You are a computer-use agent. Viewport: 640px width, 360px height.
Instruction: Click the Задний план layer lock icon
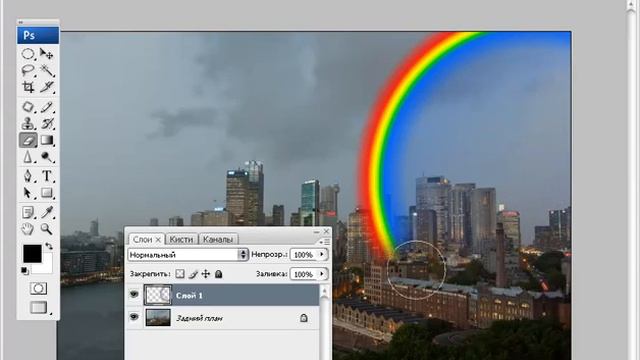pyautogui.click(x=304, y=318)
